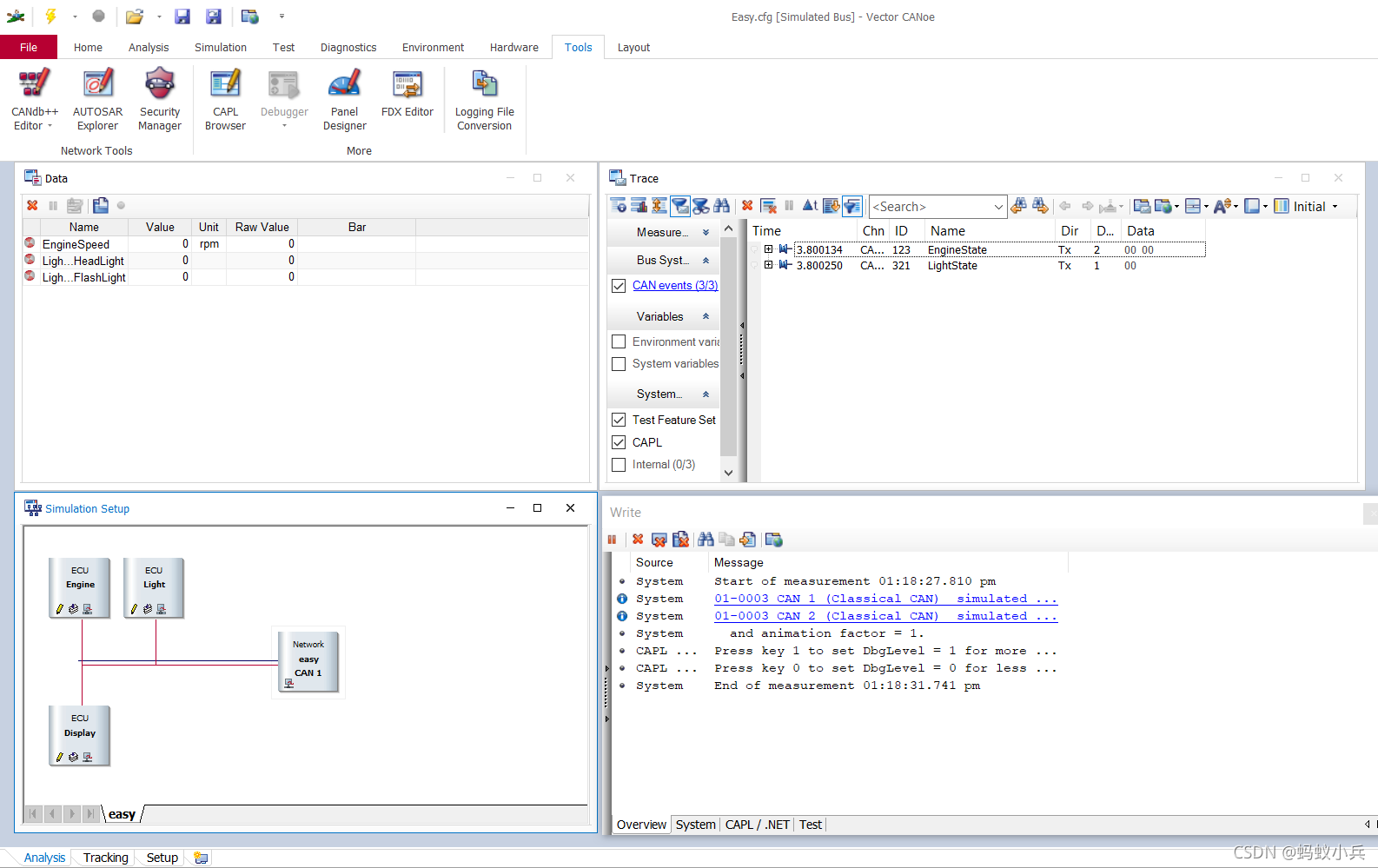Viewport: 1378px width, 868px height.
Task: Collapse the Variables filter section
Action: click(706, 316)
